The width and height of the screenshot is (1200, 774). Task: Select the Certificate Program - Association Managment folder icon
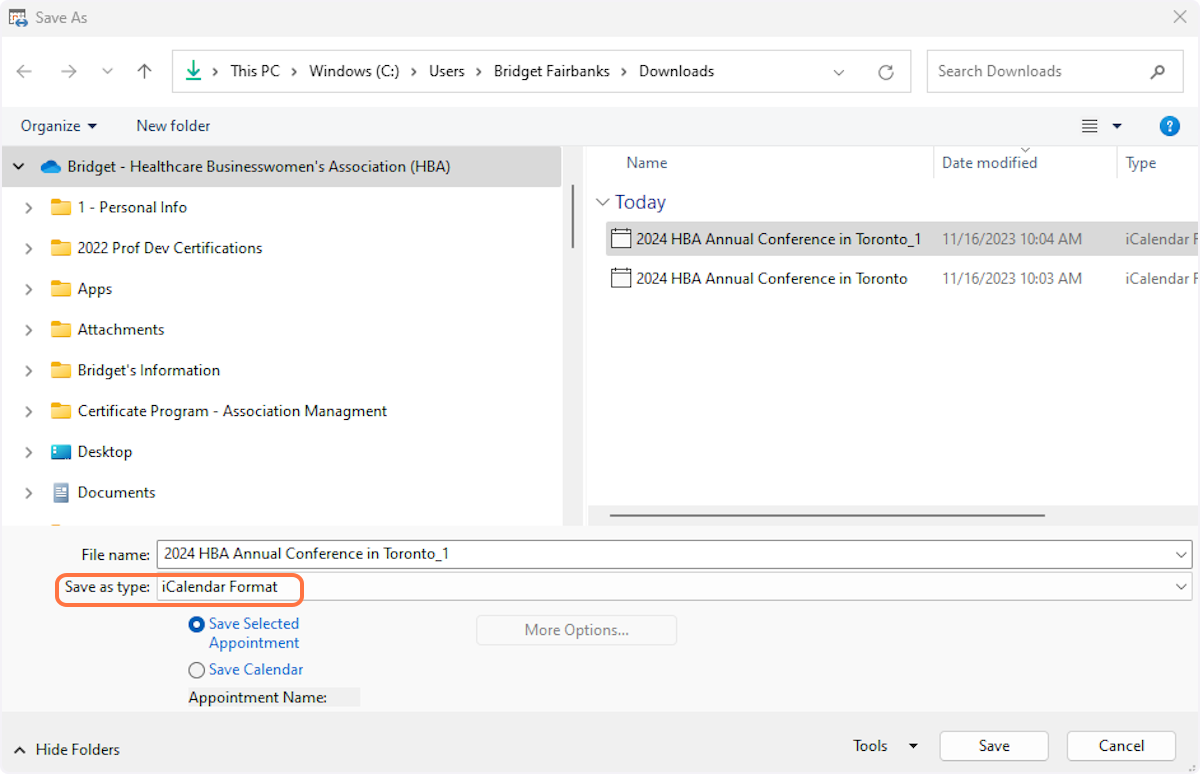pyautogui.click(x=61, y=411)
